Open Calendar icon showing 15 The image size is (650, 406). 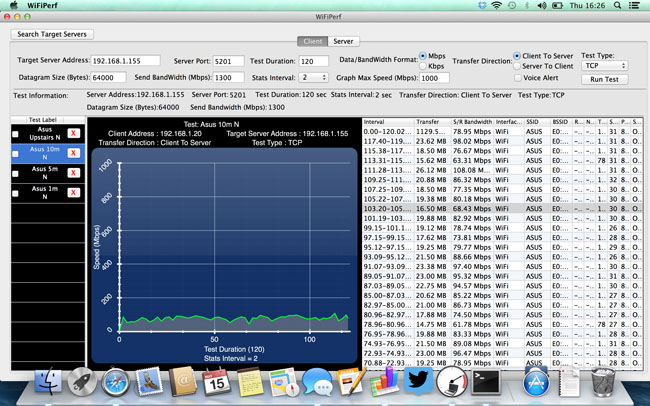(x=216, y=382)
